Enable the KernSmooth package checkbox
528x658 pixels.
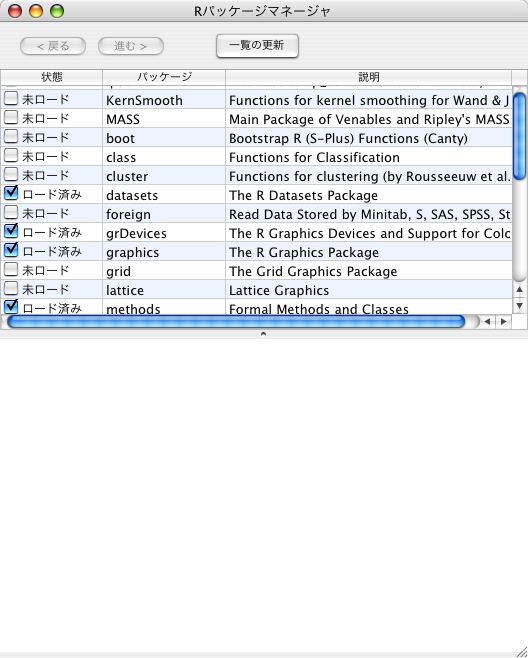click(10, 99)
